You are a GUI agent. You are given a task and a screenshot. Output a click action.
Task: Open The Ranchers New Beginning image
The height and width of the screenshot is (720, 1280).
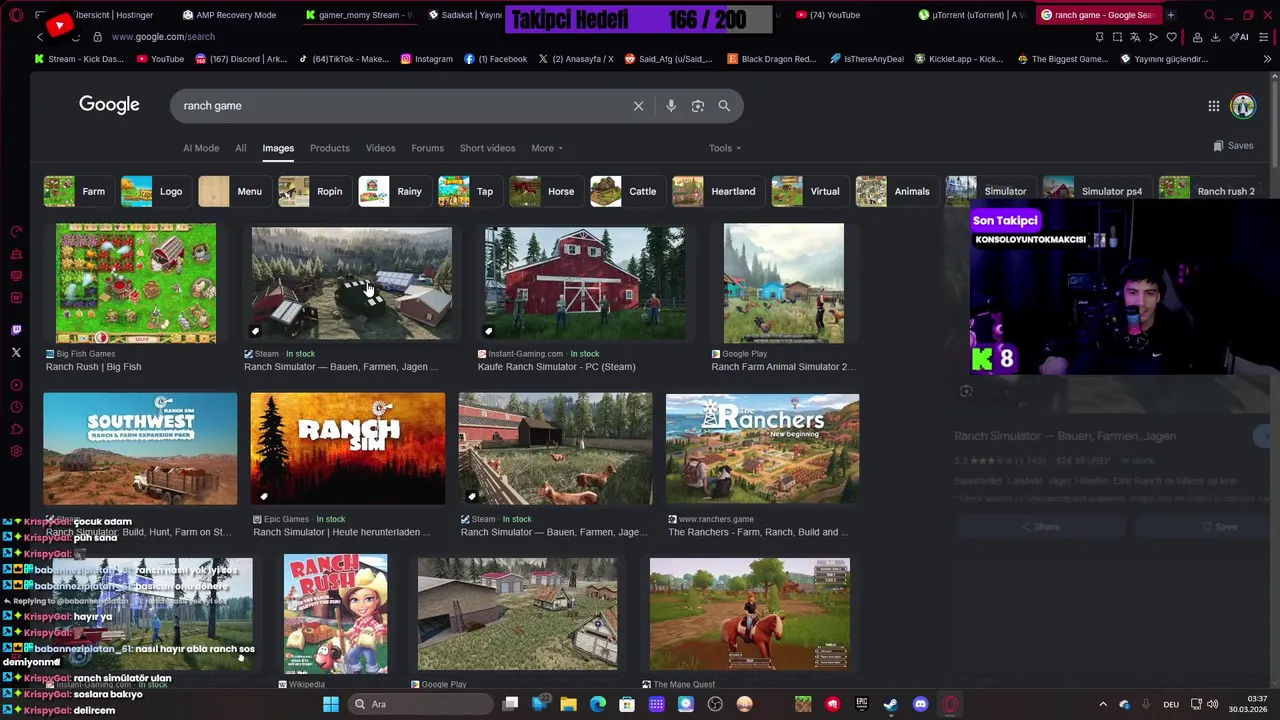tap(762, 449)
